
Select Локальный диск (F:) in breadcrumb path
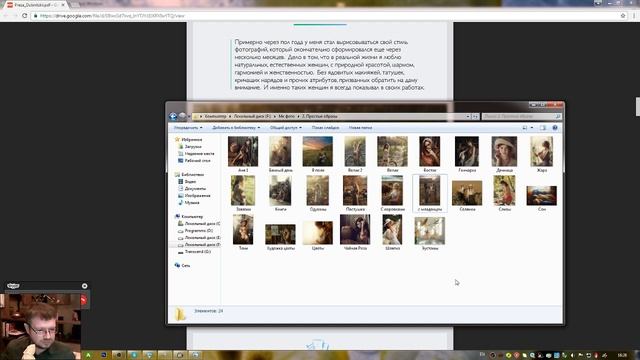click(x=252, y=117)
